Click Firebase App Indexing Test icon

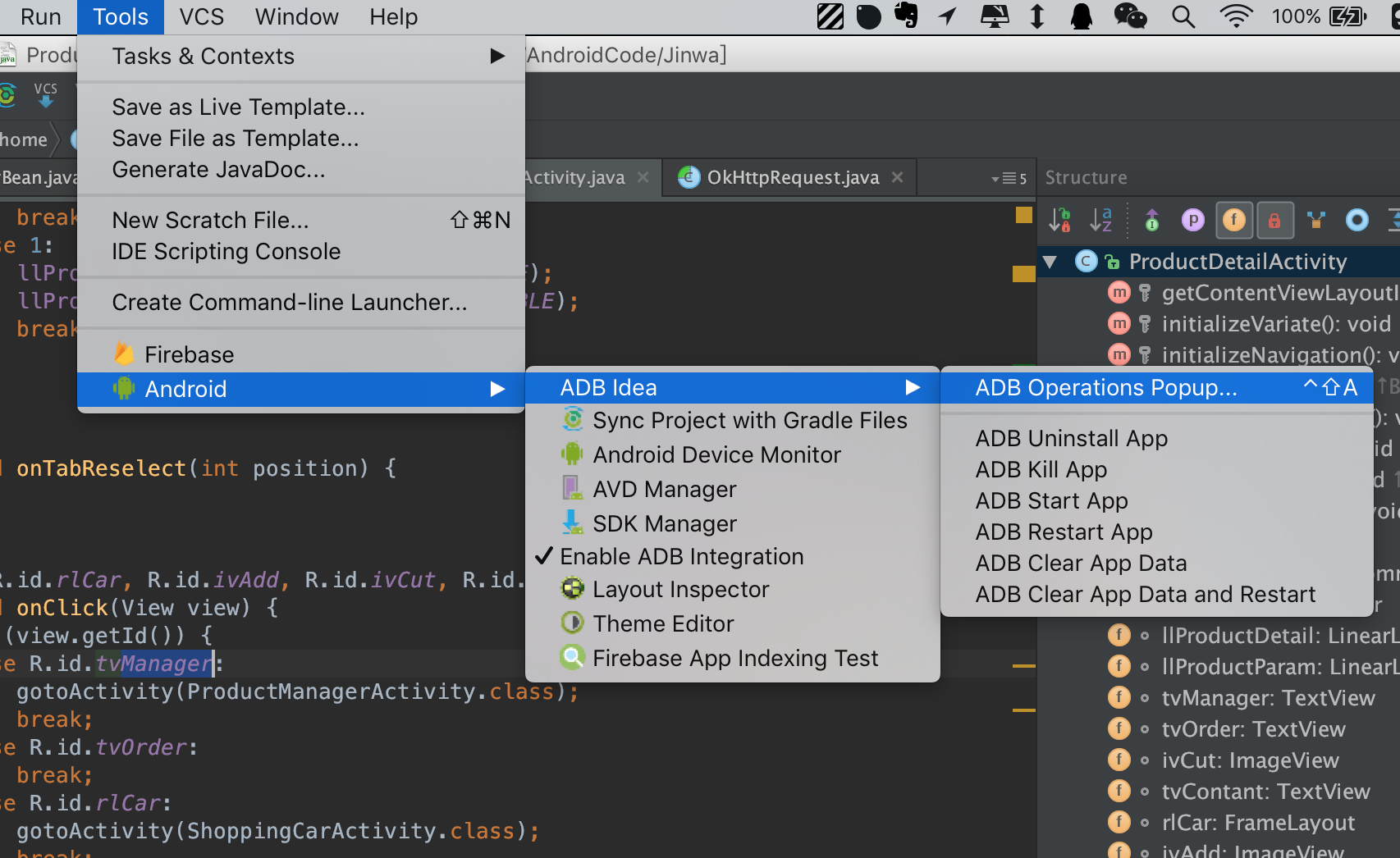pyautogui.click(x=572, y=657)
